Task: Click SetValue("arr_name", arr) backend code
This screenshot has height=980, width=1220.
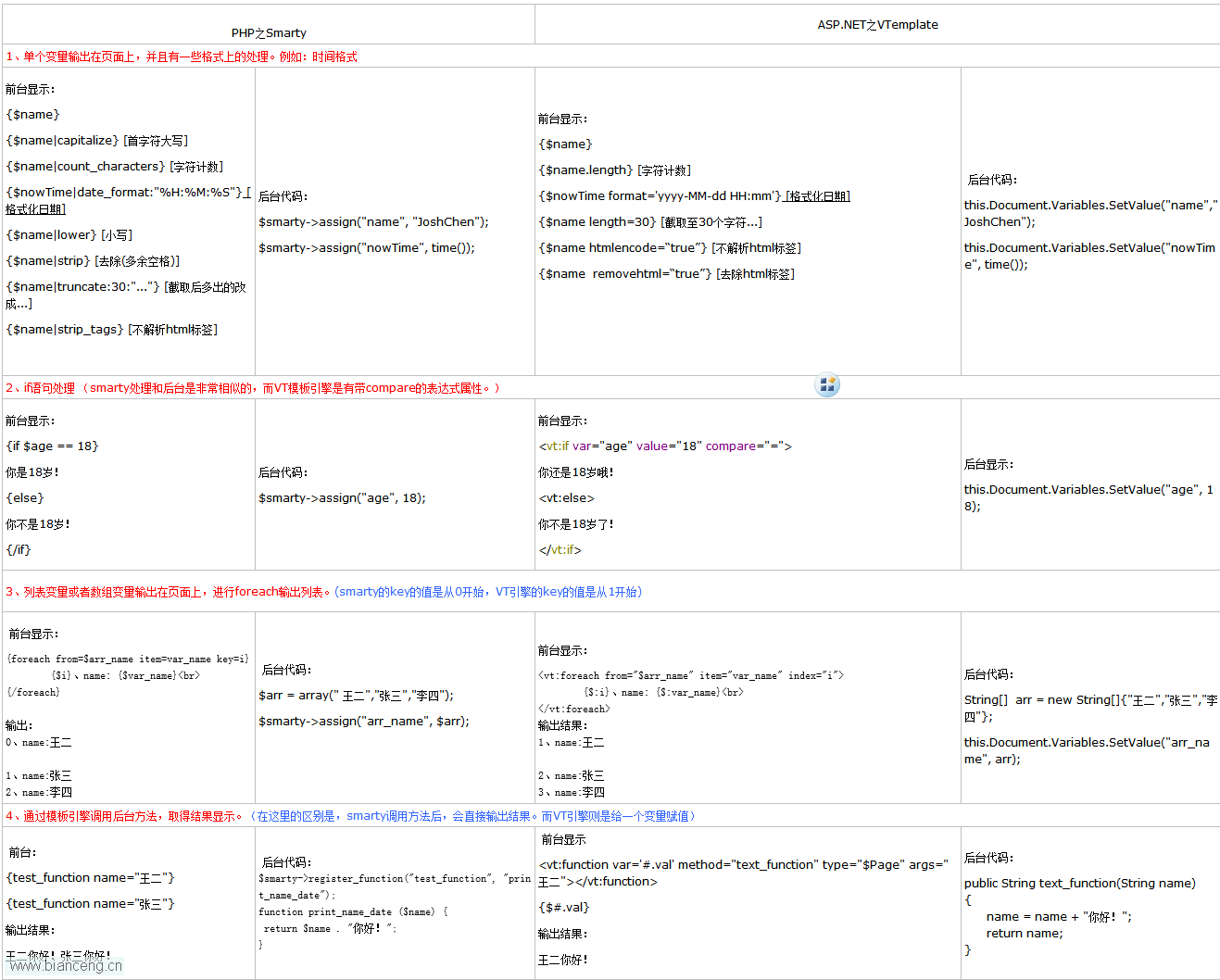Action: click(1088, 751)
